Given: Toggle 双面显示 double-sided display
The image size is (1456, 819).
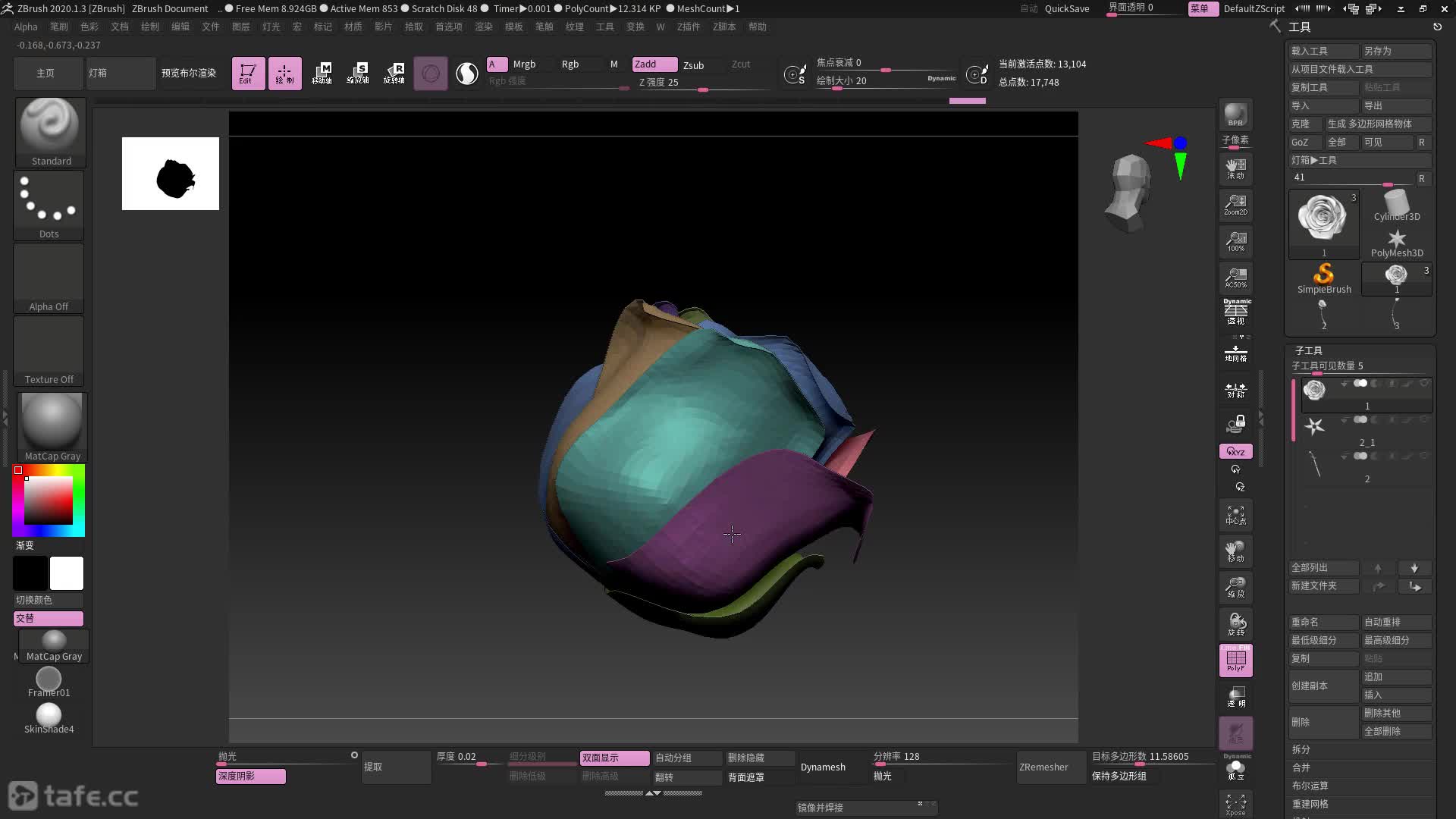Looking at the screenshot, I should 614,758.
